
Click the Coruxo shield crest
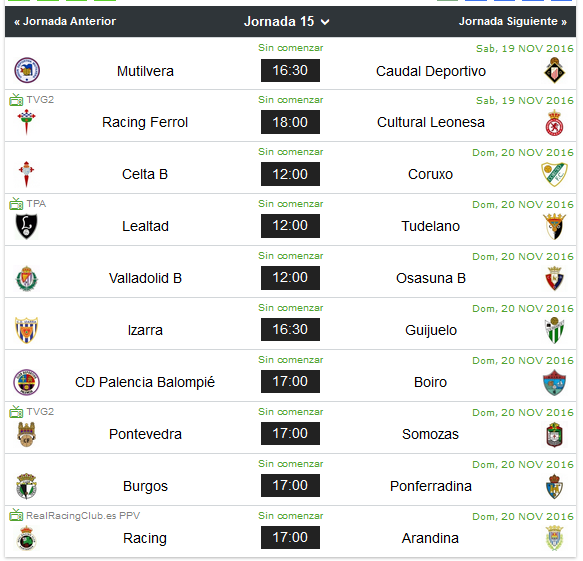554,174
